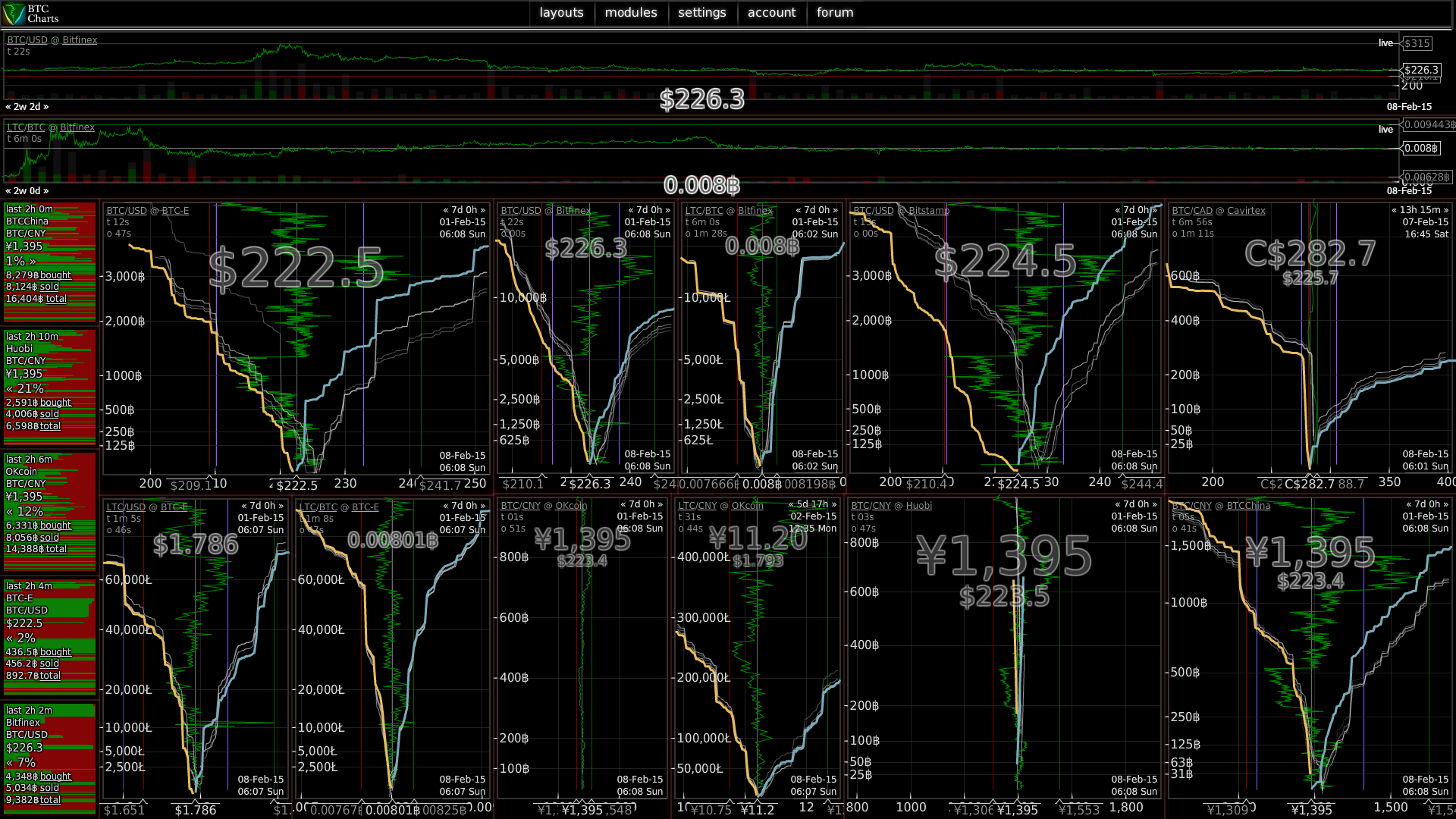Open LTC/BTC pair link in second strip chart

(x=27, y=127)
